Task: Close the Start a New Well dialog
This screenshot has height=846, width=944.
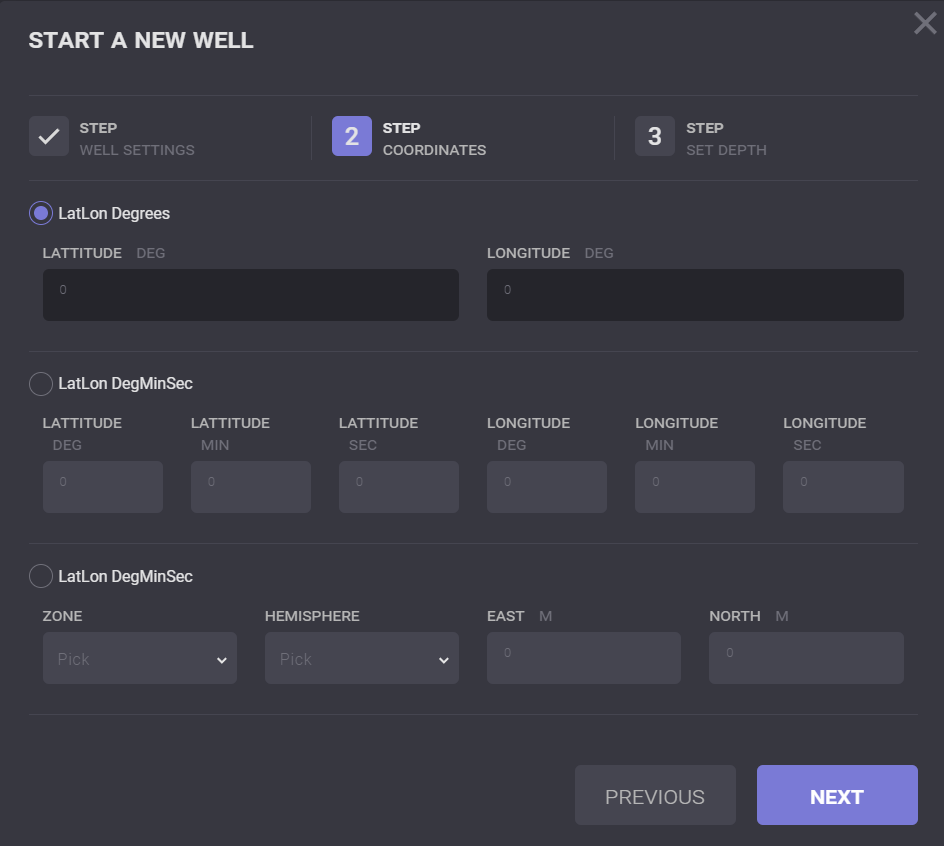Action: coord(925,23)
